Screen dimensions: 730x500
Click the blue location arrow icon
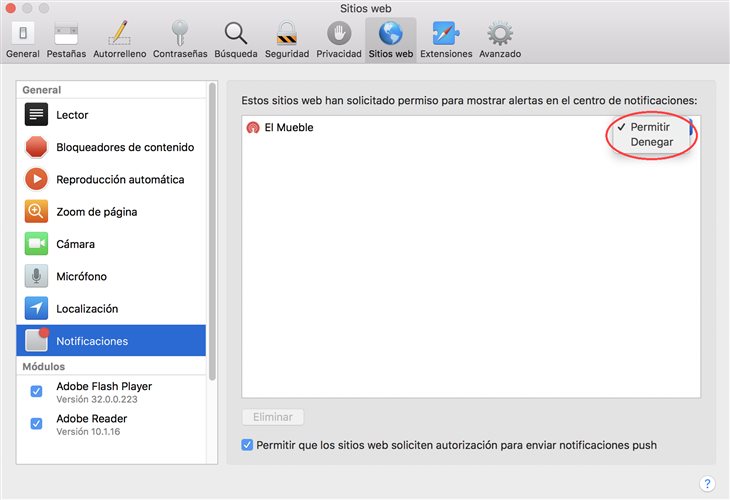[36, 309]
